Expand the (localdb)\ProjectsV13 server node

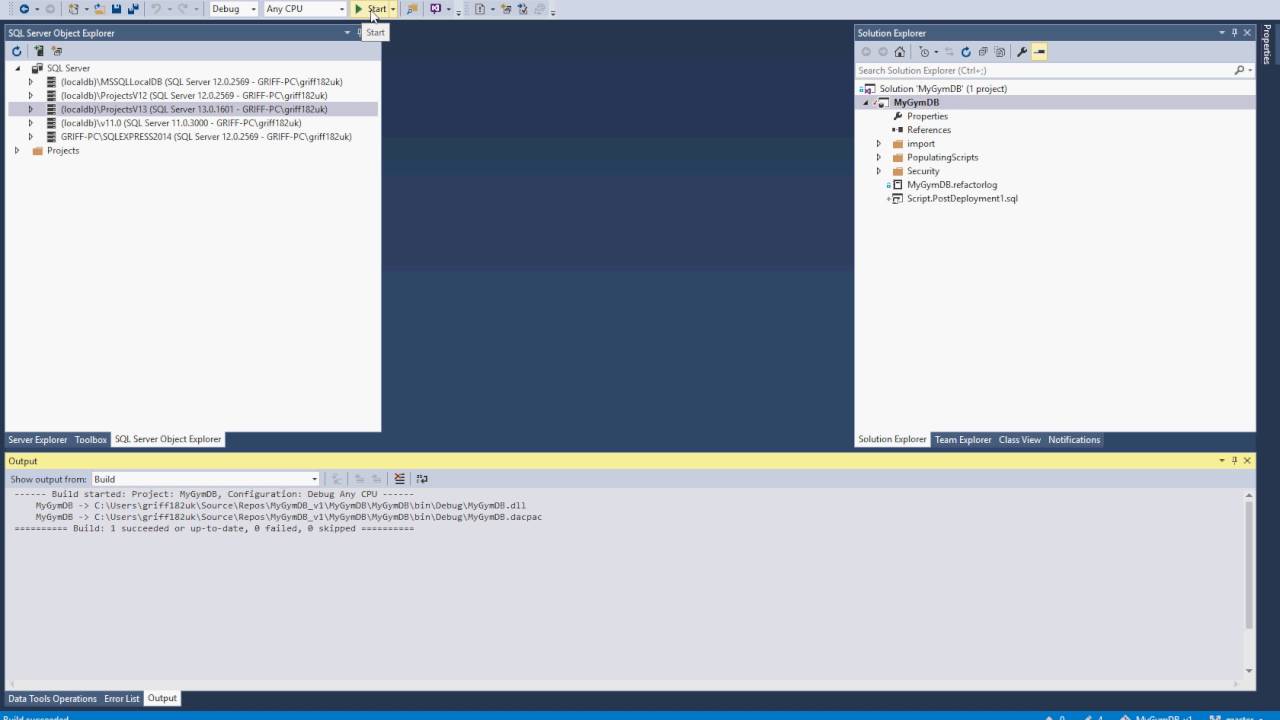pyautogui.click(x=31, y=109)
